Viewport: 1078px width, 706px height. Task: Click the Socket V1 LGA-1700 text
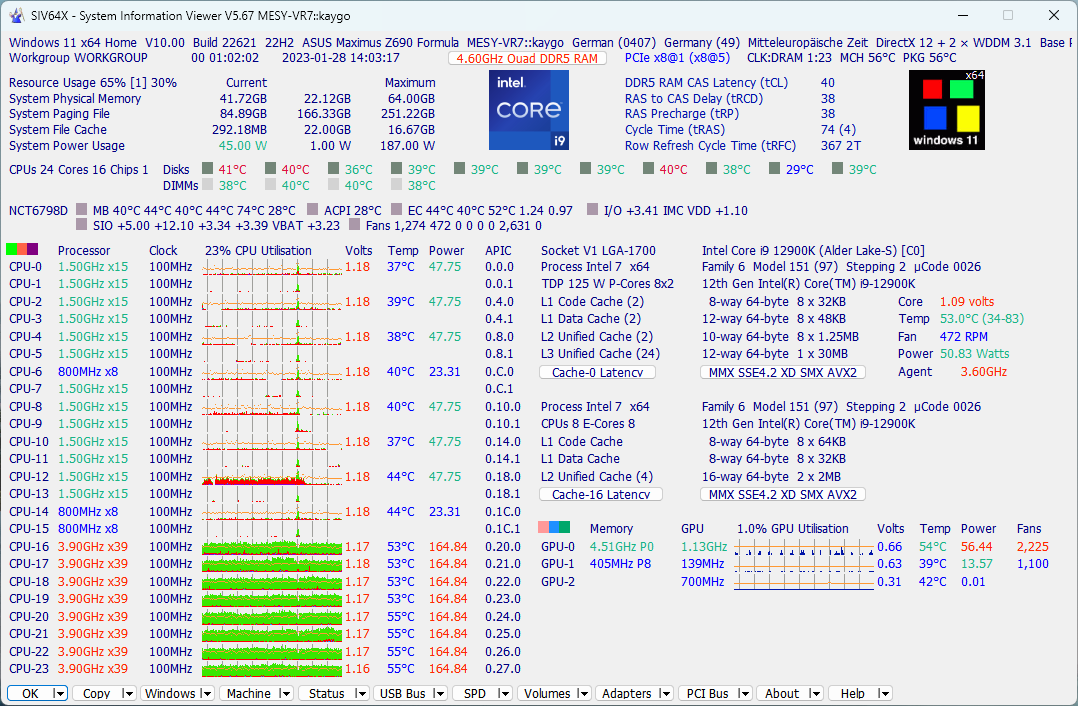click(598, 250)
